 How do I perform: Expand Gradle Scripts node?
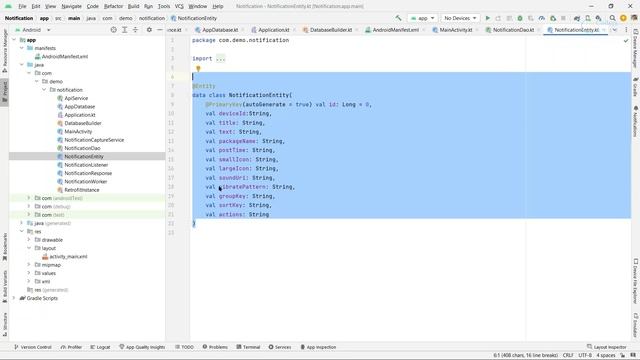coord(14,298)
